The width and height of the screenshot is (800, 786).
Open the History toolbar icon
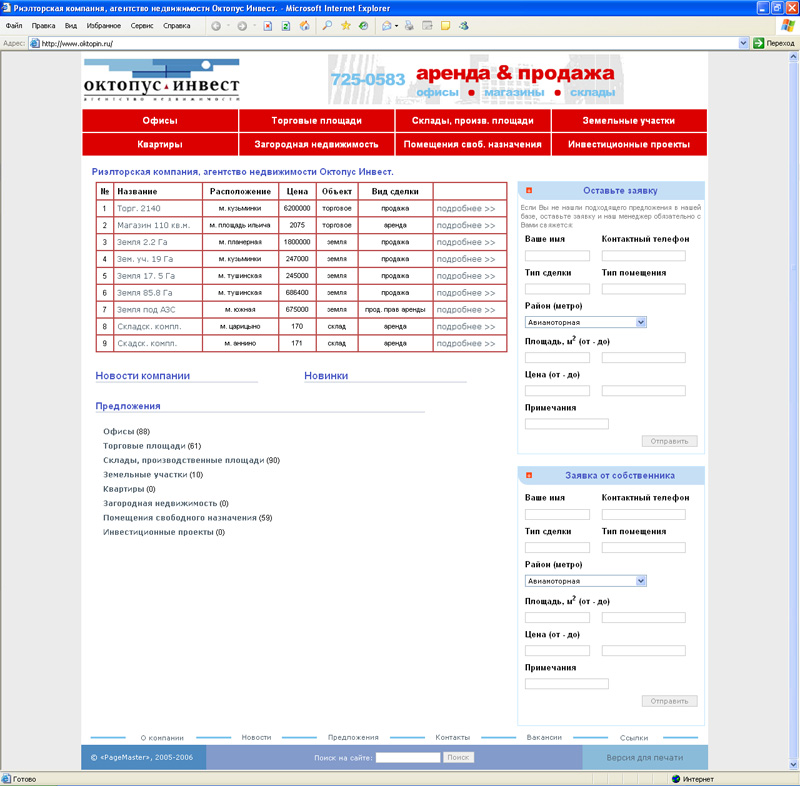363,26
